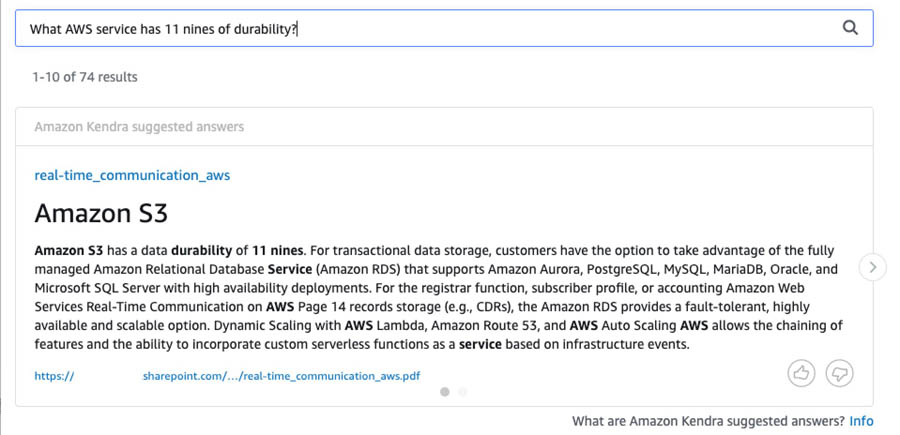Click the bold 'Service' in 'Amazon Relational Database Service'
This screenshot has width=900, height=435.
coord(290,269)
